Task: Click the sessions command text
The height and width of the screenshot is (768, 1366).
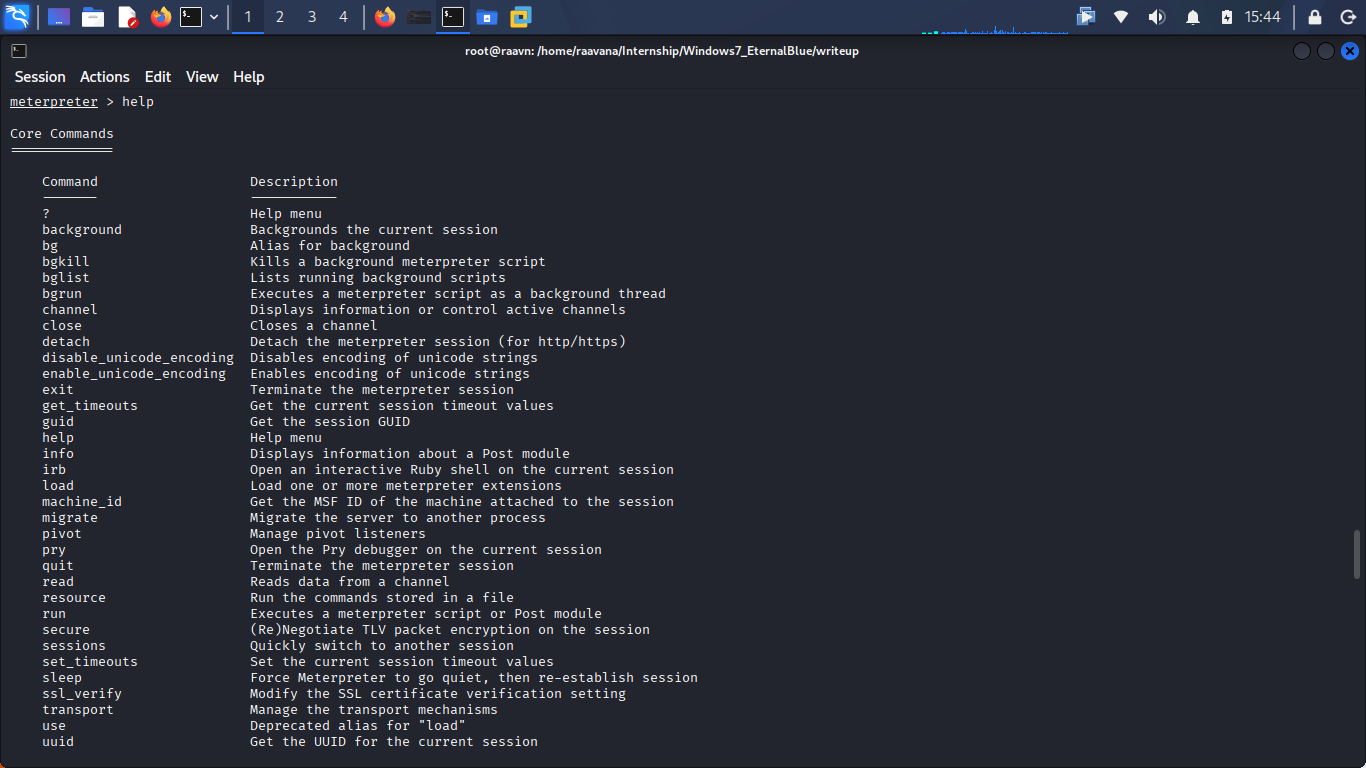Action: click(x=74, y=646)
